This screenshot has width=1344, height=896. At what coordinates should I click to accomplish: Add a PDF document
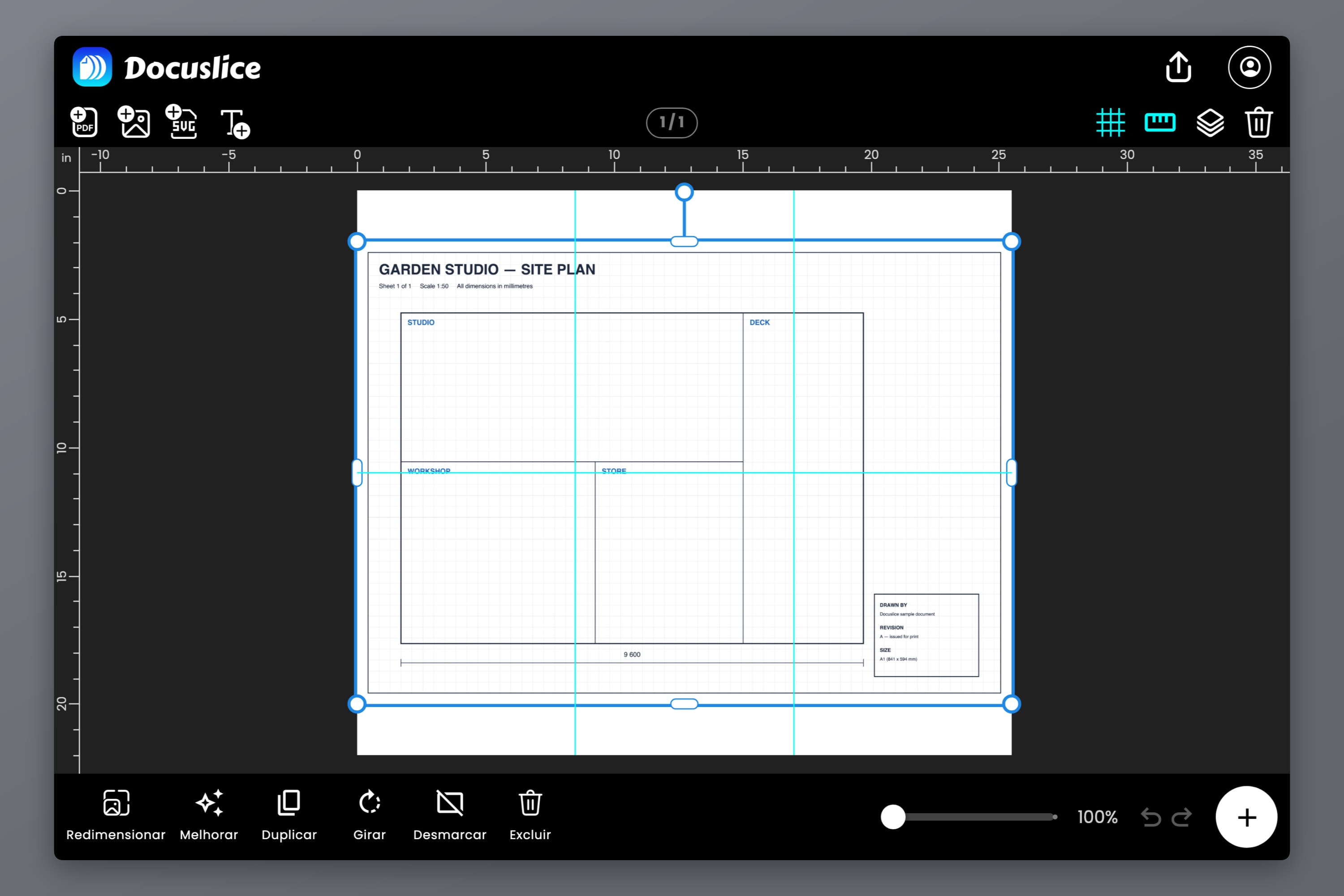[84, 122]
